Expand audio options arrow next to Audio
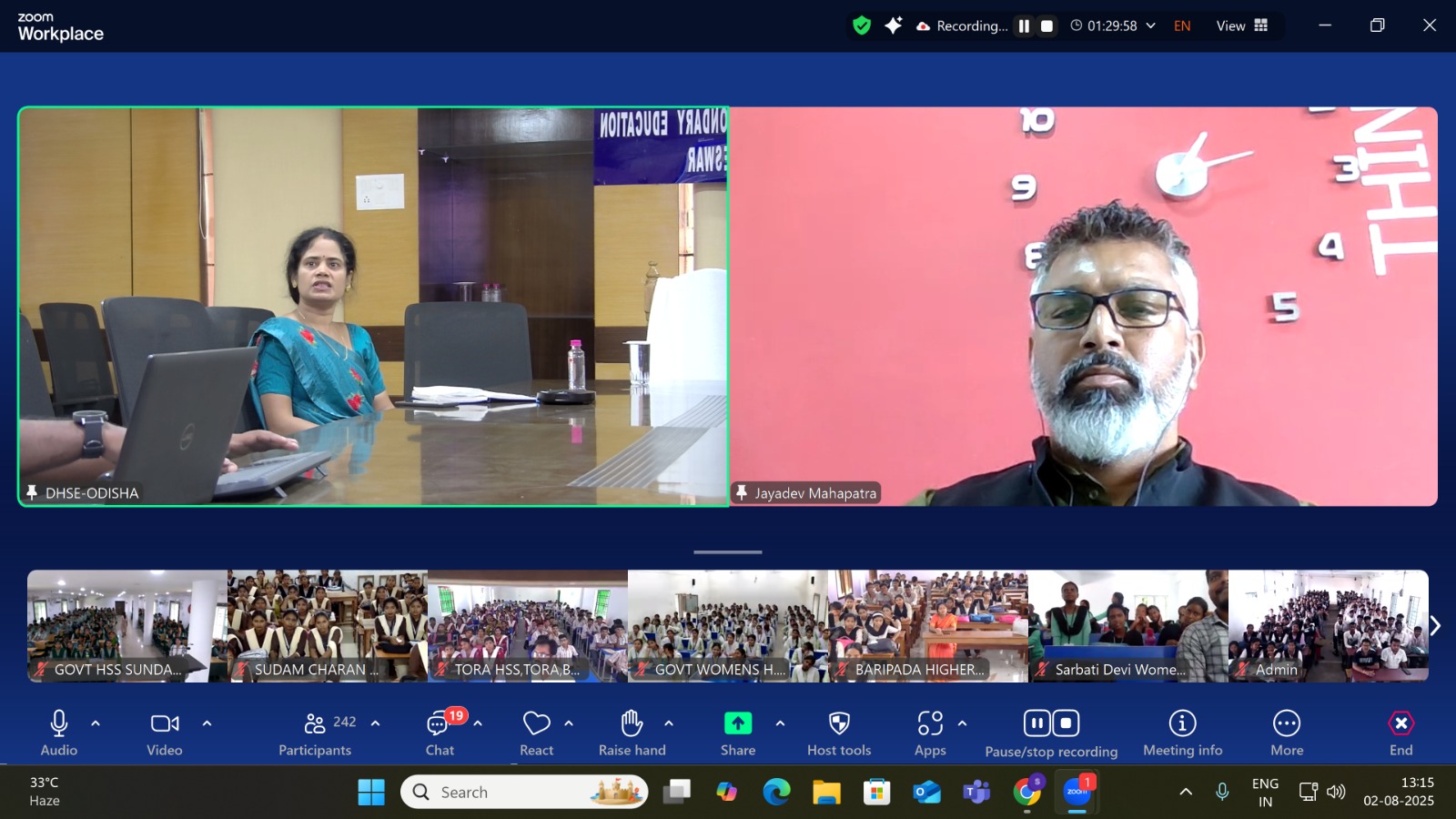Viewport: 1456px width, 819px height. pos(96,723)
